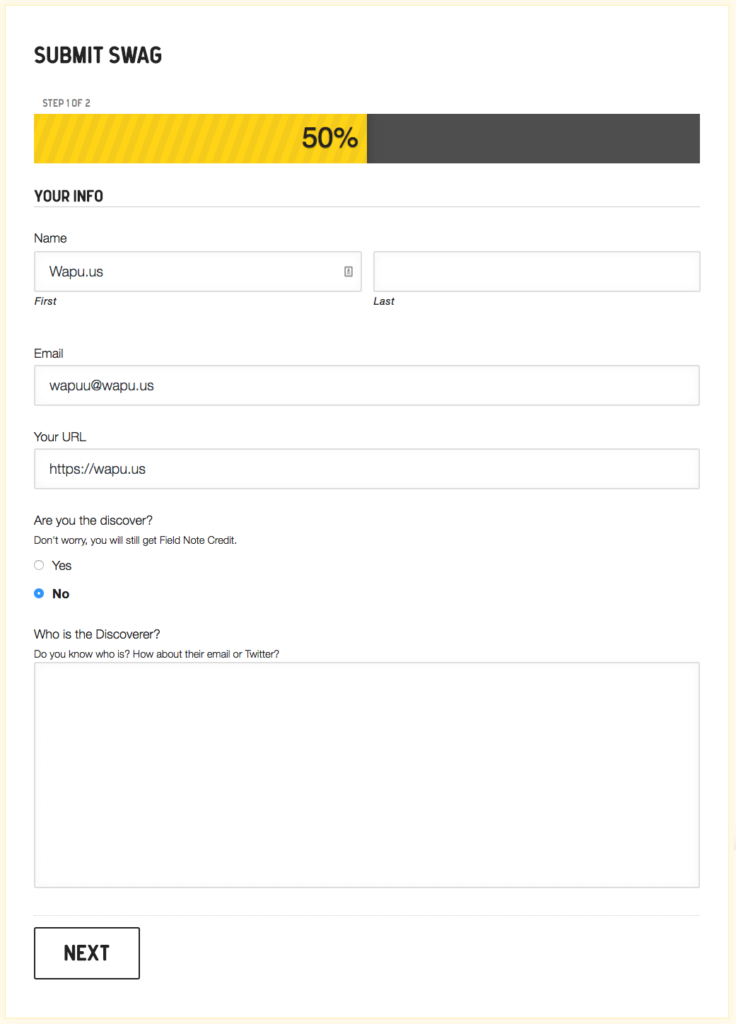
Task: Focus the First name field containing Wapu.us
Action: (197, 272)
